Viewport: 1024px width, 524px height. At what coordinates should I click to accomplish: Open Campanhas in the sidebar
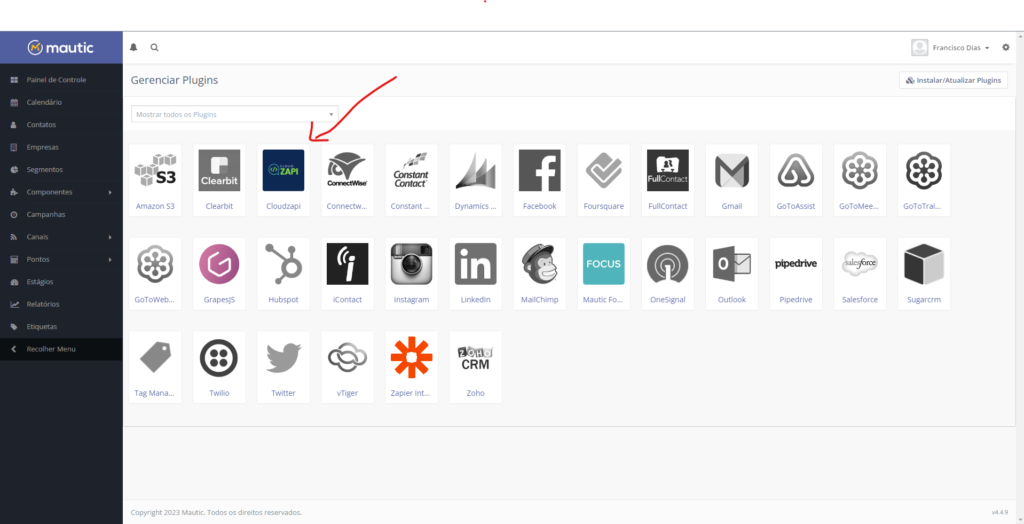pos(61,214)
